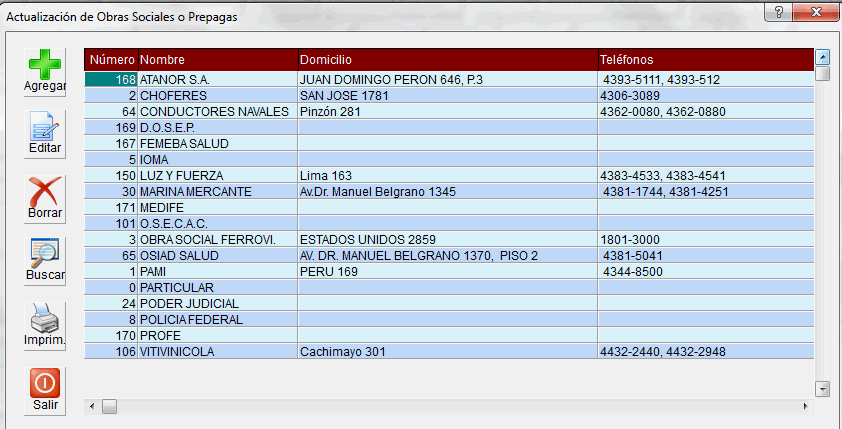Click address JUAN DOMINGO PERON 646, P.3

tap(448, 80)
